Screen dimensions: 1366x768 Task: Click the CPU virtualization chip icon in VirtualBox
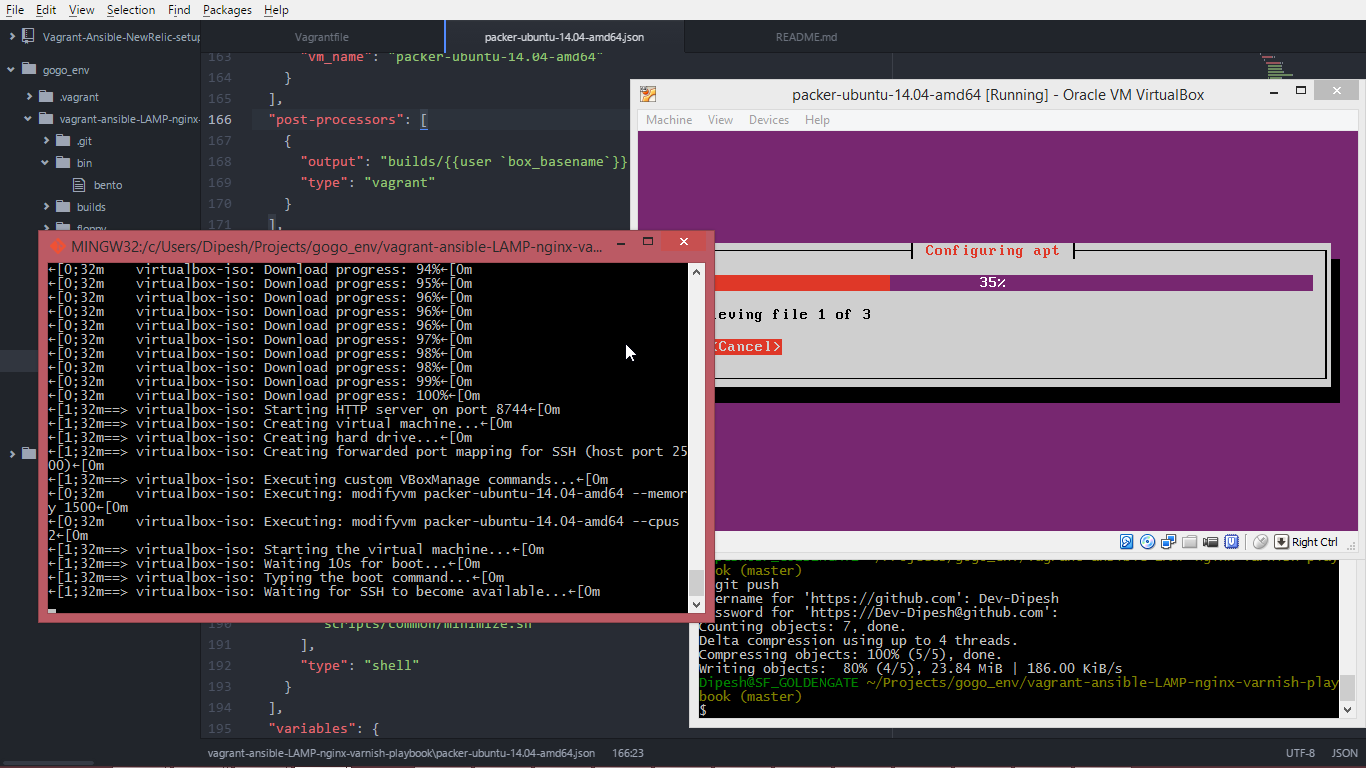[x=1232, y=542]
